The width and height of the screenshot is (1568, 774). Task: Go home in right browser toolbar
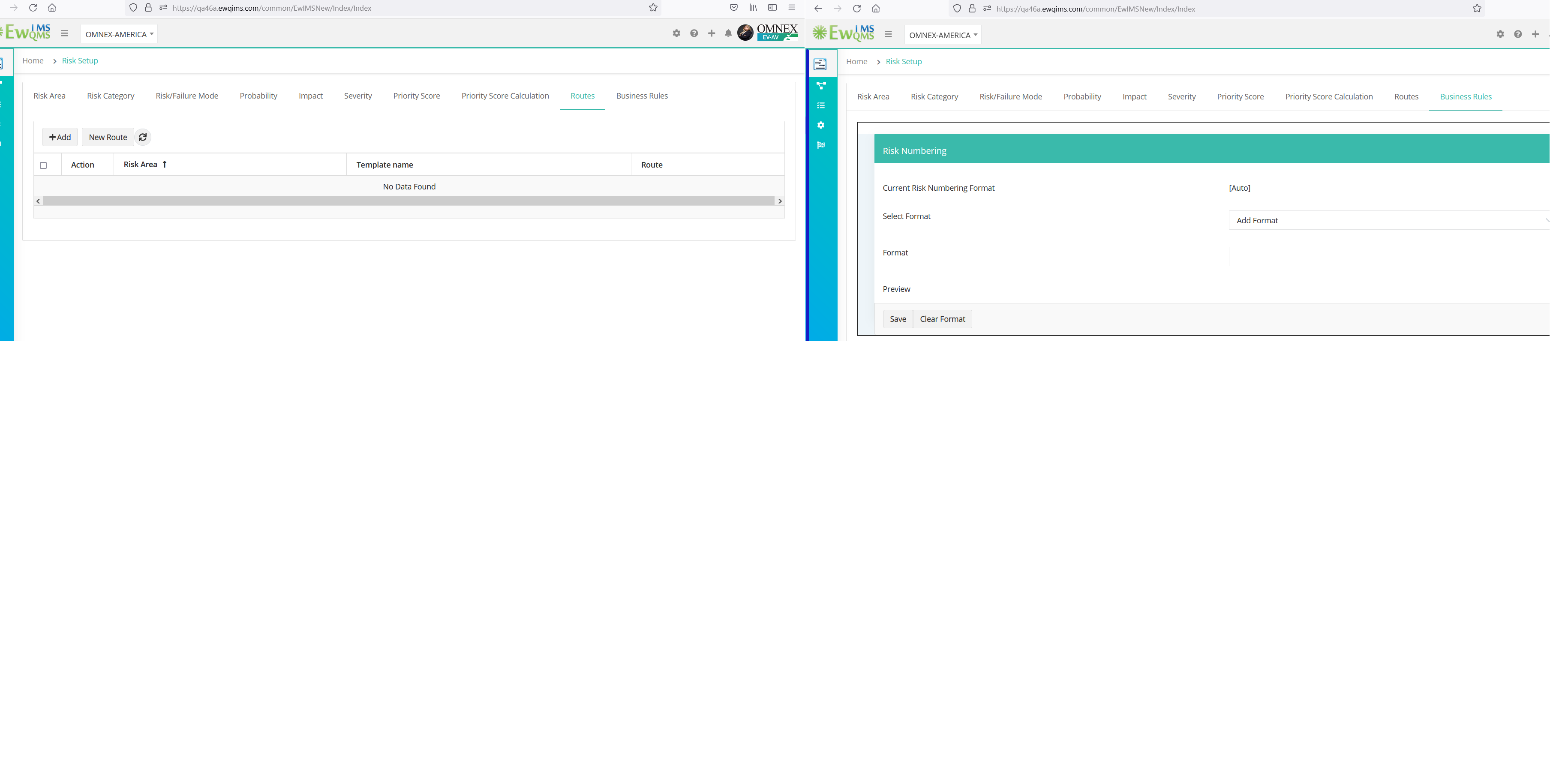(876, 9)
